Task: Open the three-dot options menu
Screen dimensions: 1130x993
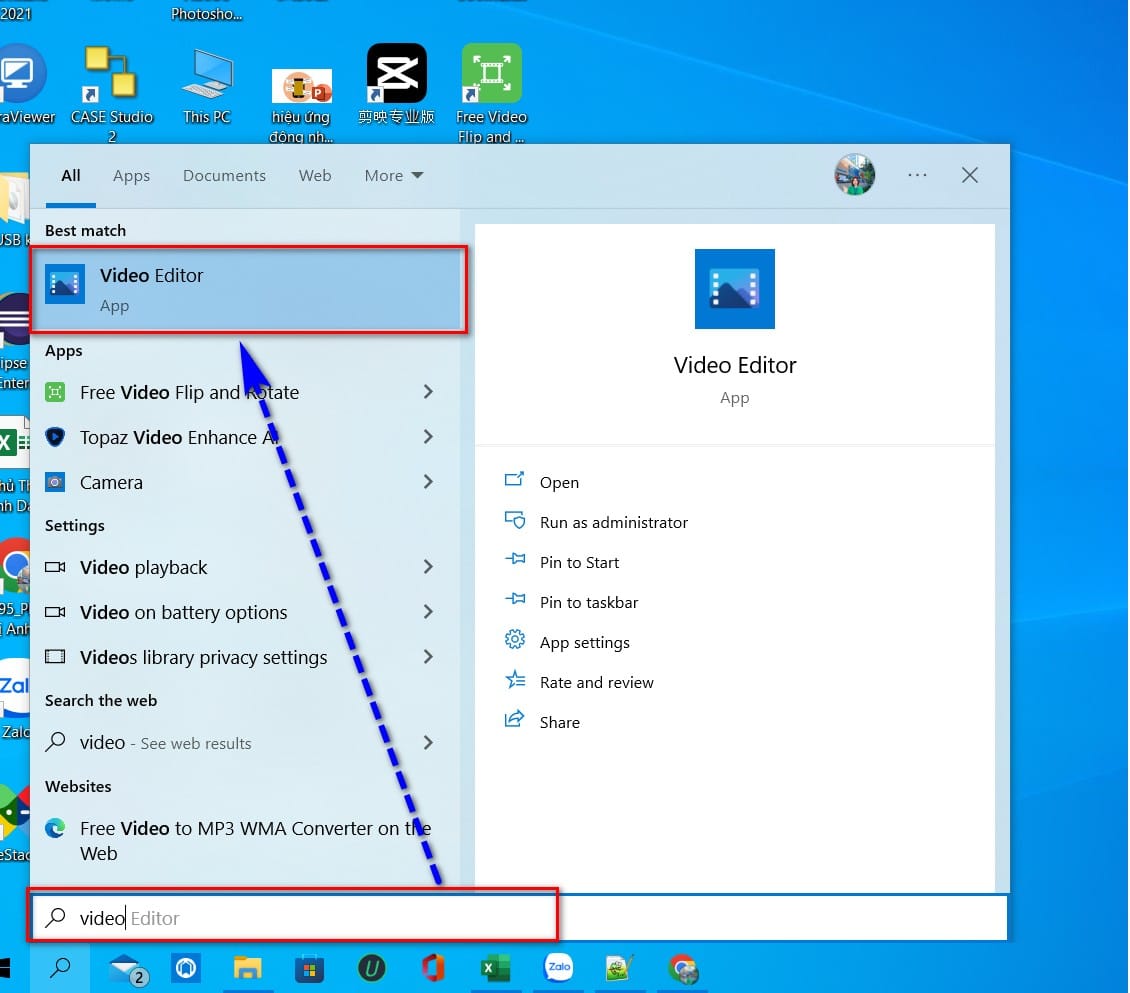Action: tap(917, 175)
